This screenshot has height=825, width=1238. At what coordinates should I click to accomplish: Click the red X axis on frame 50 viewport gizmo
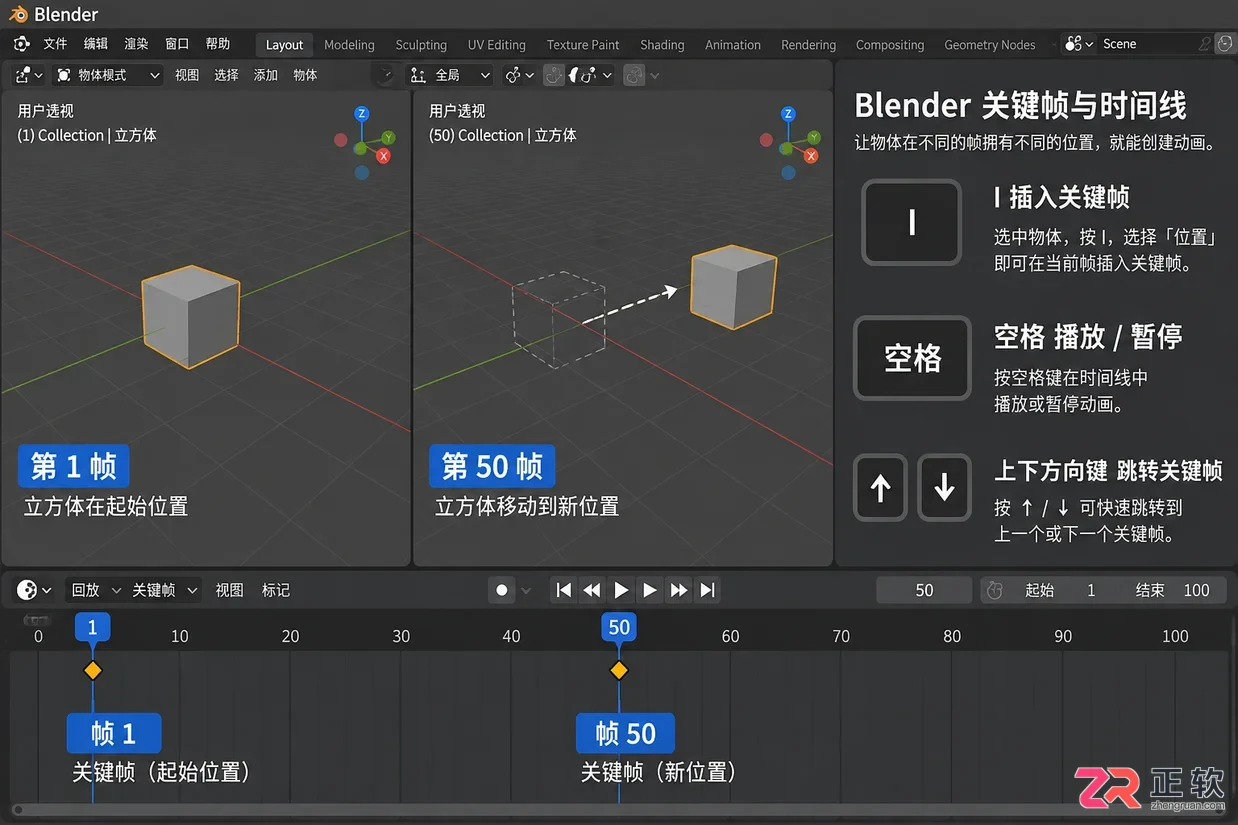pyautogui.click(x=811, y=156)
